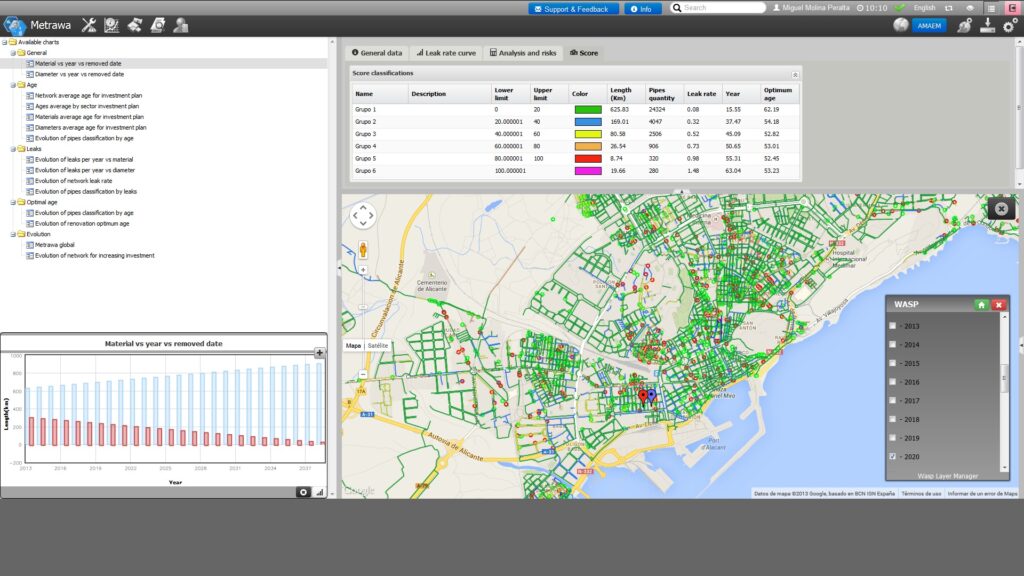Click the magenta color swatch for Grupo 6
The image size is (1024, 576).
tap(588, 171)
